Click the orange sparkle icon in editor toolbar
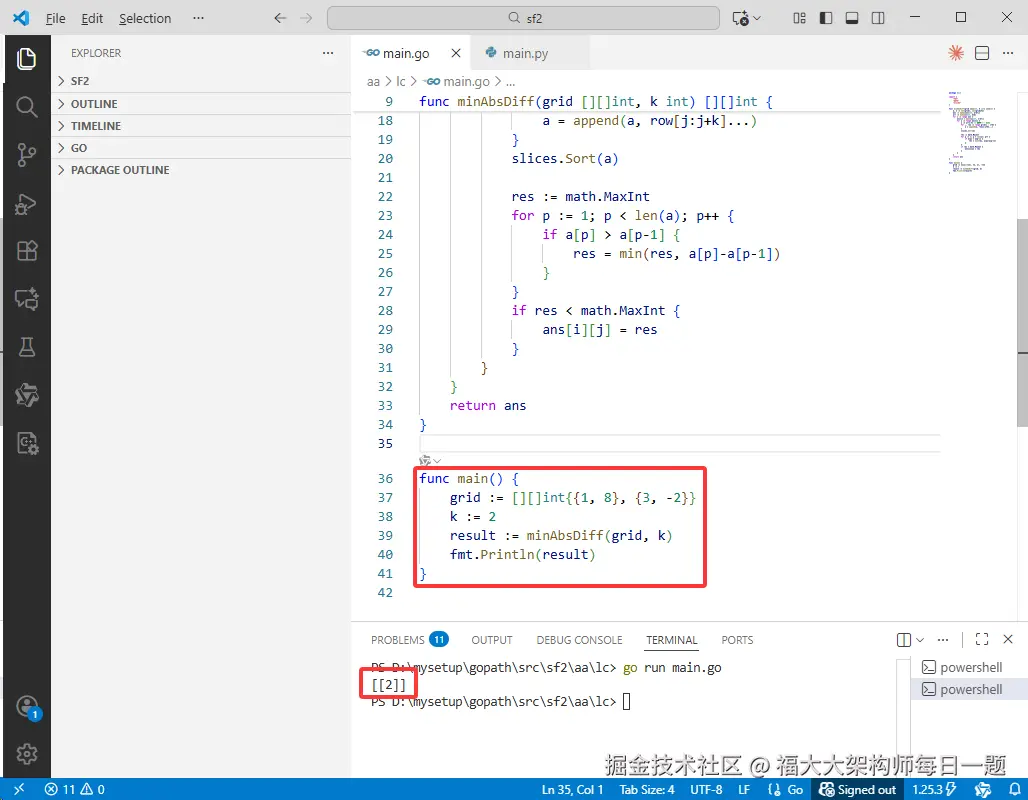Image resolution: width=1028 pixels, height=800 pixels. tap(956, 53)
